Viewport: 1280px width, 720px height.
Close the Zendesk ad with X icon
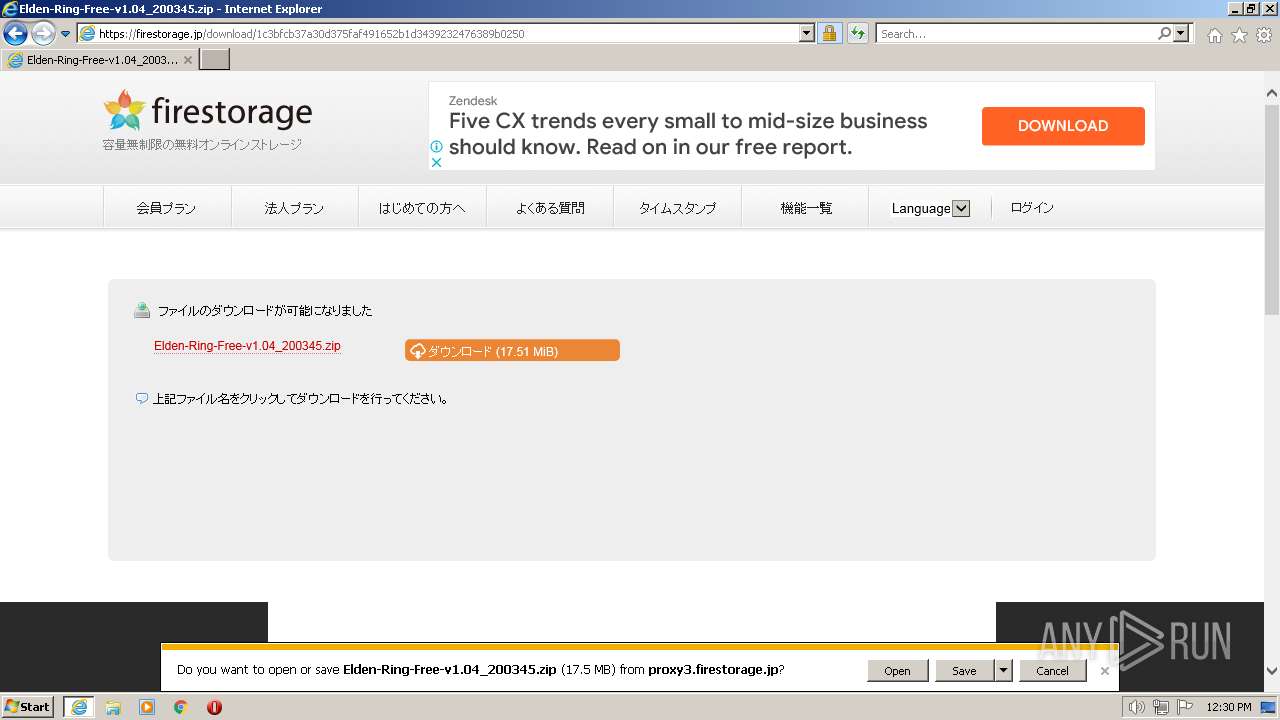[436, 162]
